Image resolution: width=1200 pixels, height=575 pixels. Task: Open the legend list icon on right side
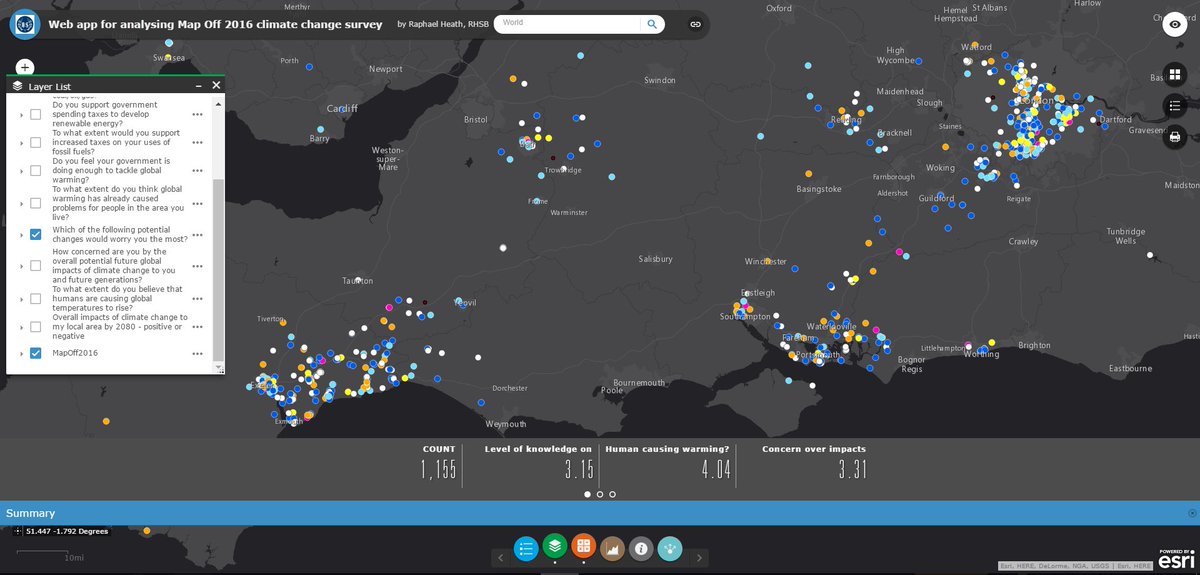[1174, 106]
